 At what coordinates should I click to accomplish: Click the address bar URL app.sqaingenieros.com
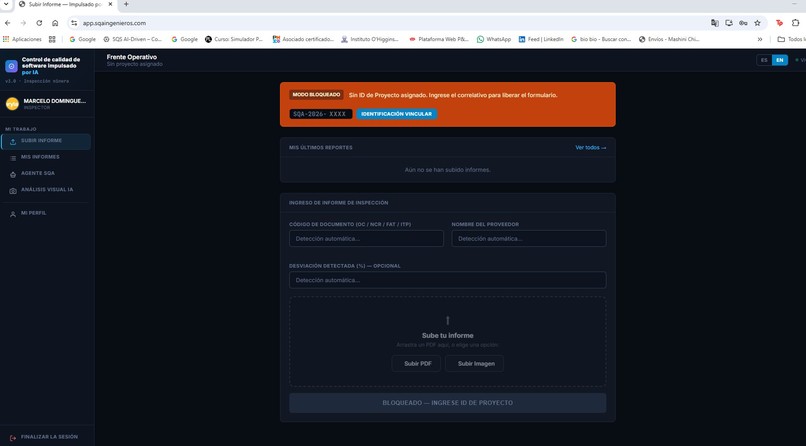click(115, 23)
